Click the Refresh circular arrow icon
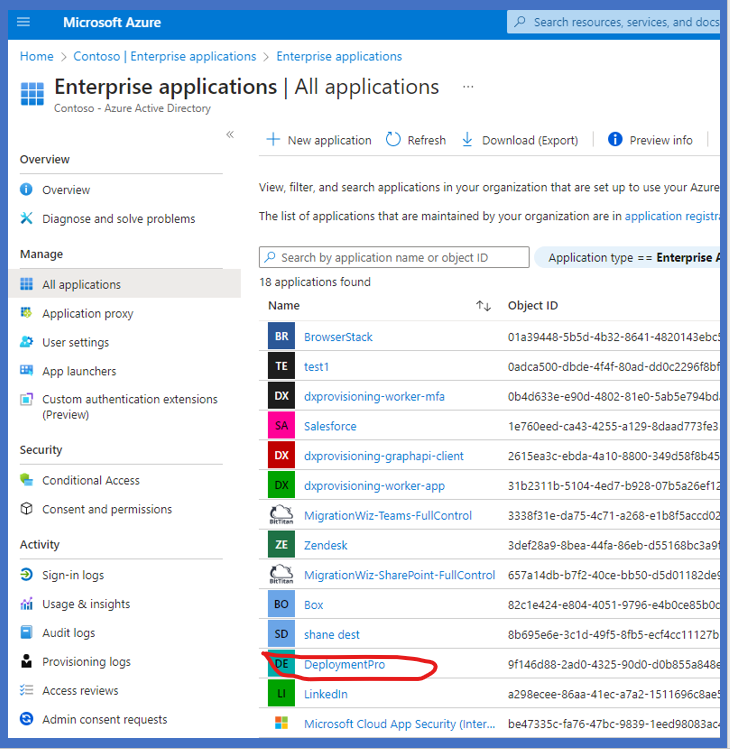Screen dimensions: 730x749 393,139
